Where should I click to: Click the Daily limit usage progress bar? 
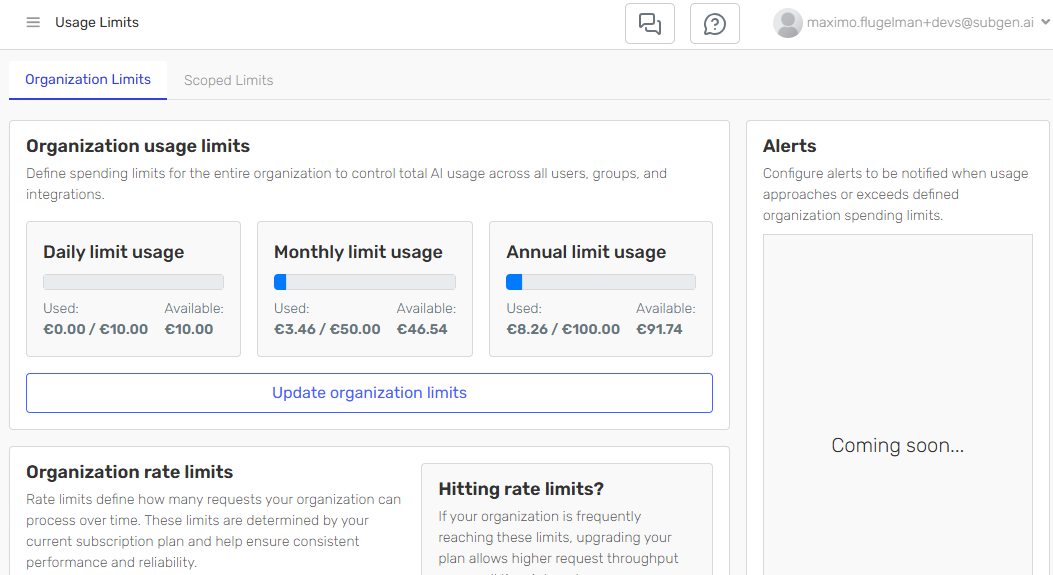[133, 282]
